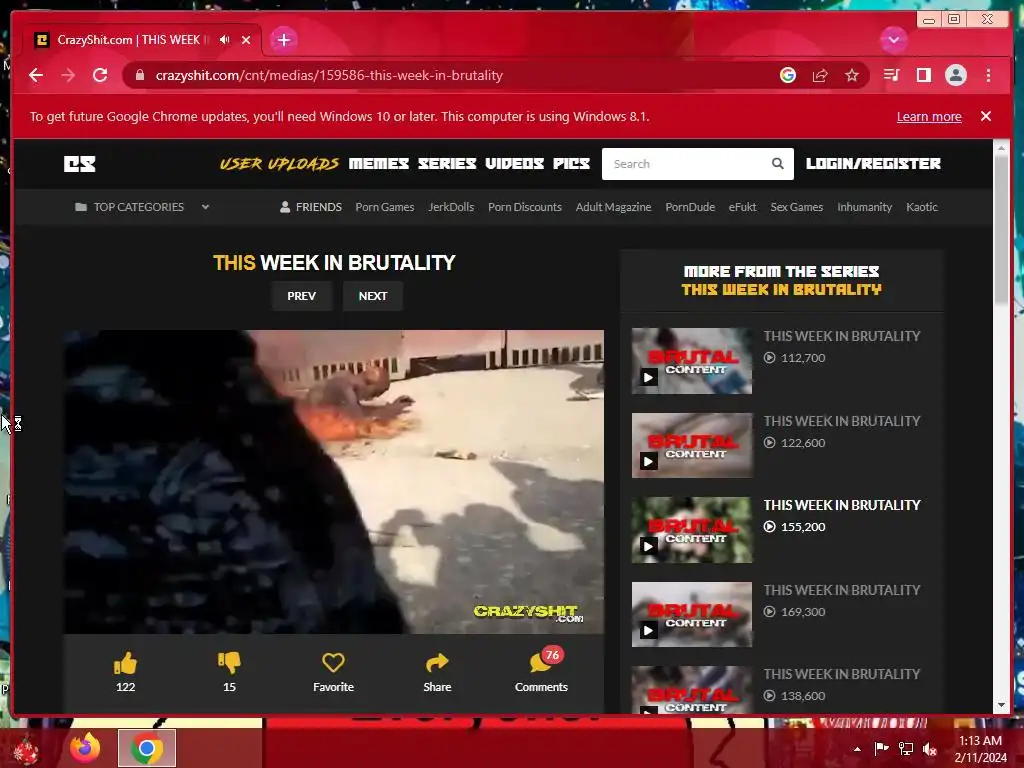The height and width of the screenshot is (768, 1024).
Task: Open the series thumbnail with 122,600 views
Action: (x=692, y=445)
